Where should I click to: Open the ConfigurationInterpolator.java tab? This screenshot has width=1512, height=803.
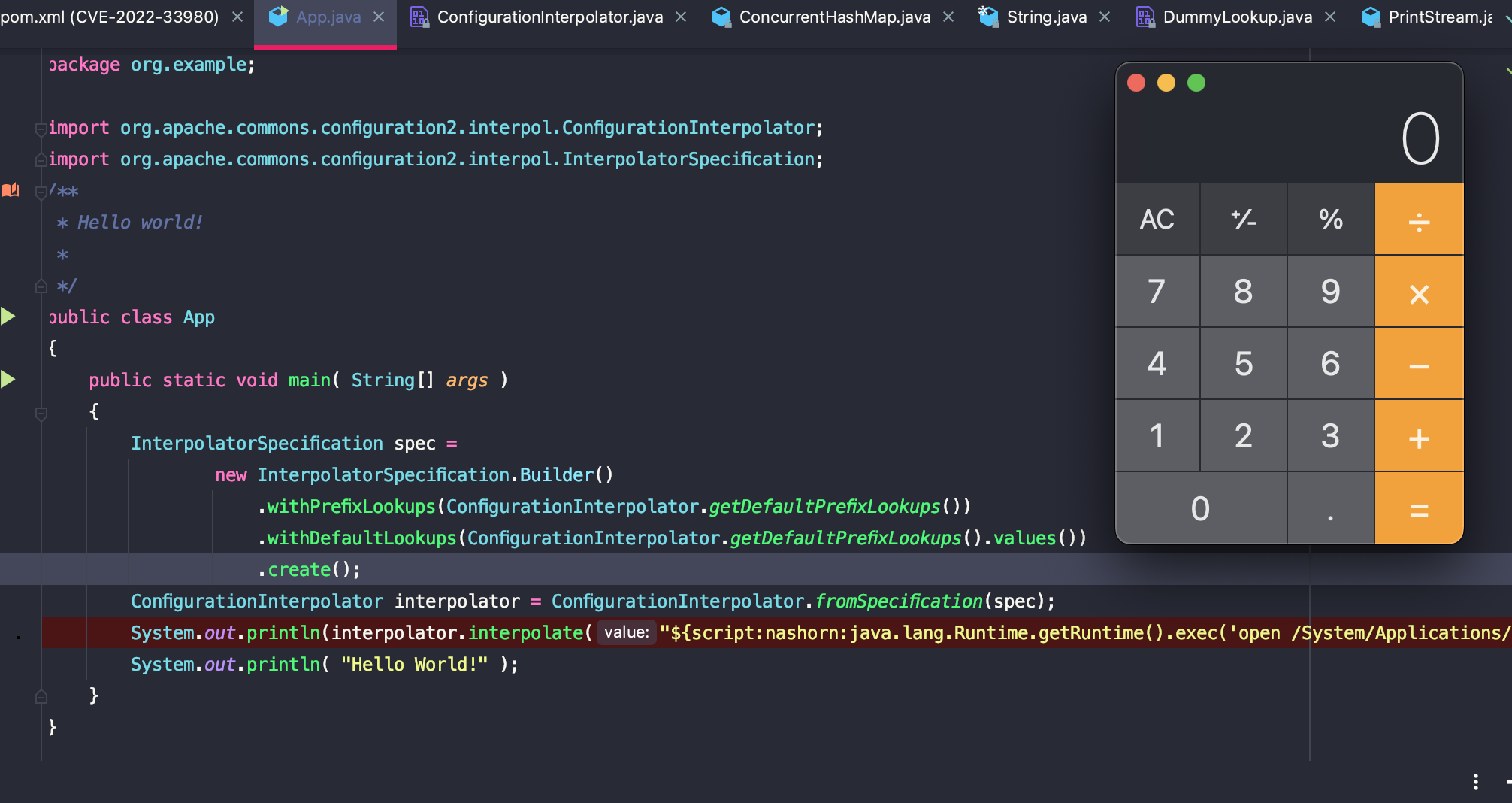click(550, 17)
